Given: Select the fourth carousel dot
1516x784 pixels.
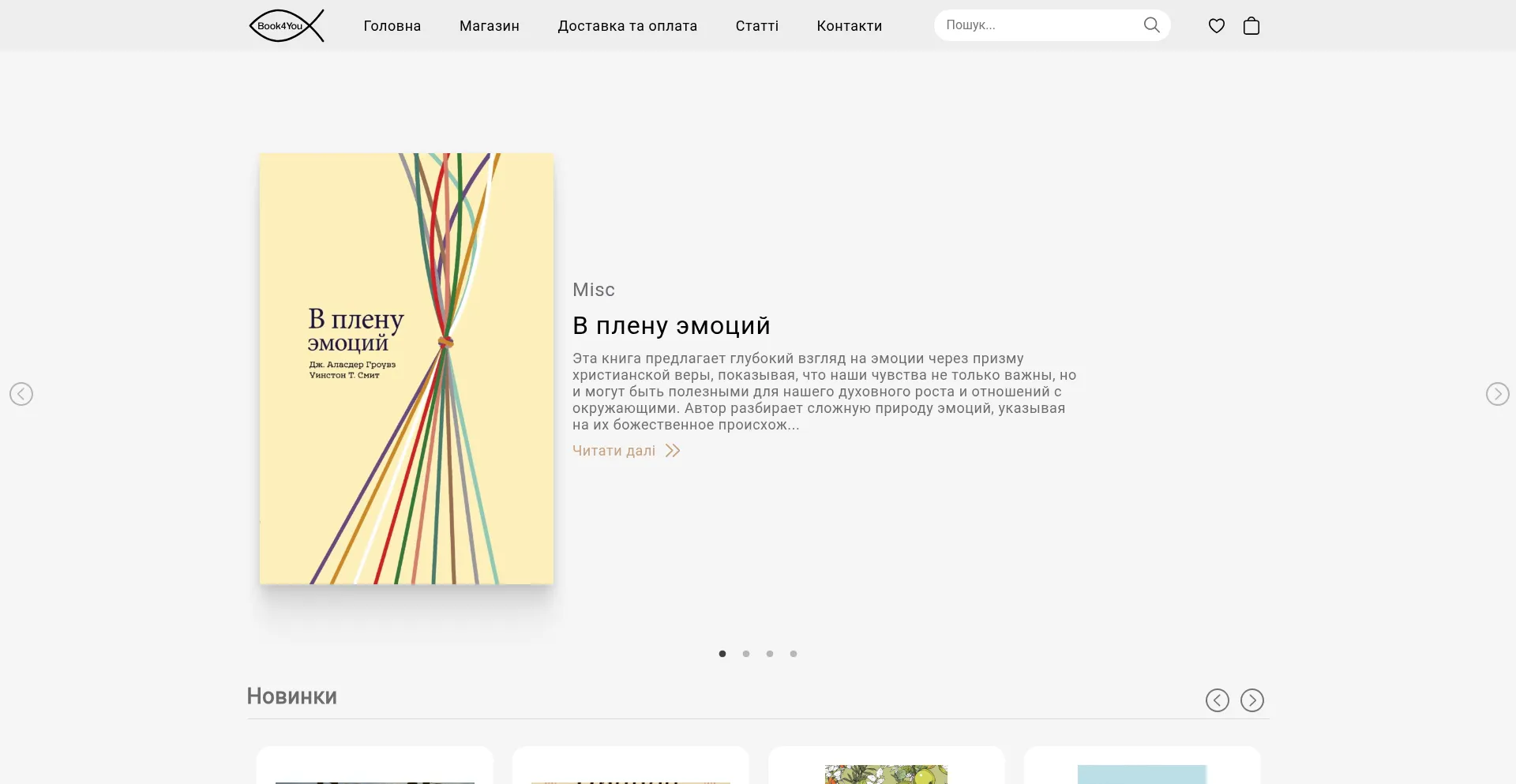Looking at the screenshot, I should (794, 654).
